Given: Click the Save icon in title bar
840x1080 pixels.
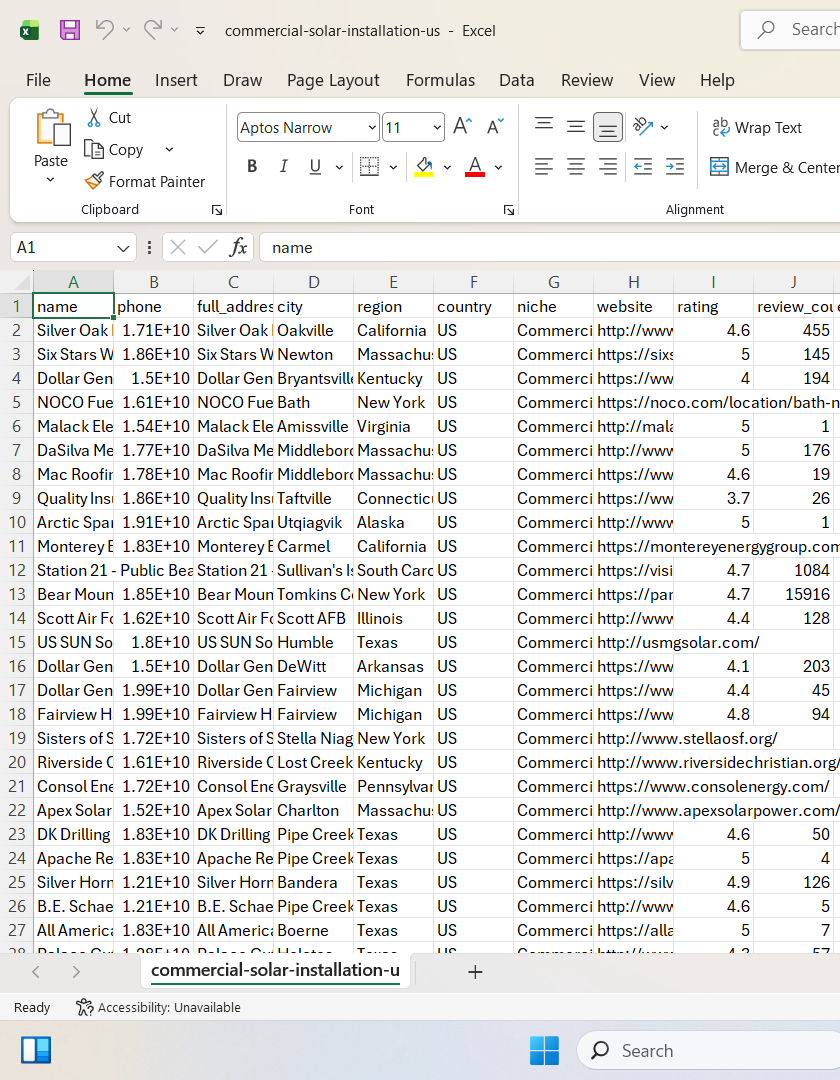Looking at the screenshot, I should 70,30.
